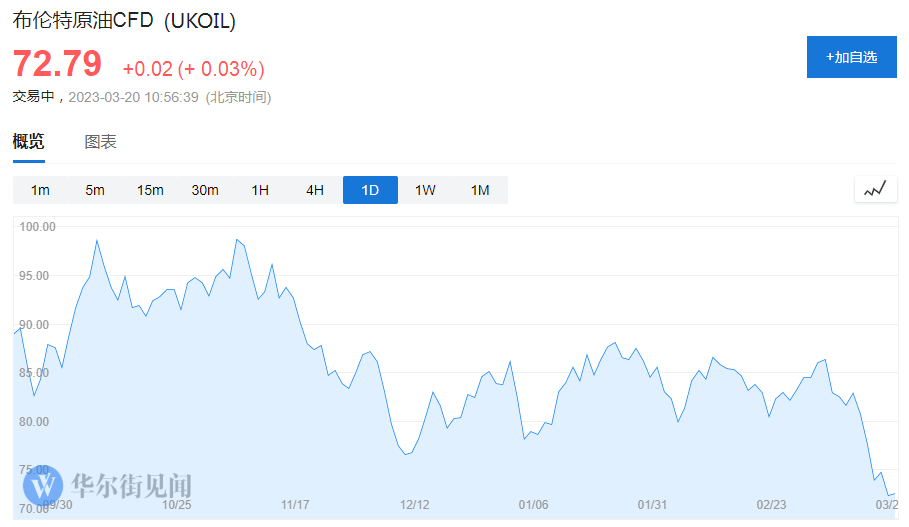The width and height of the screenshot is (909, 527).
Task: Click the 12/12 date marker
Action: [414, 505]
